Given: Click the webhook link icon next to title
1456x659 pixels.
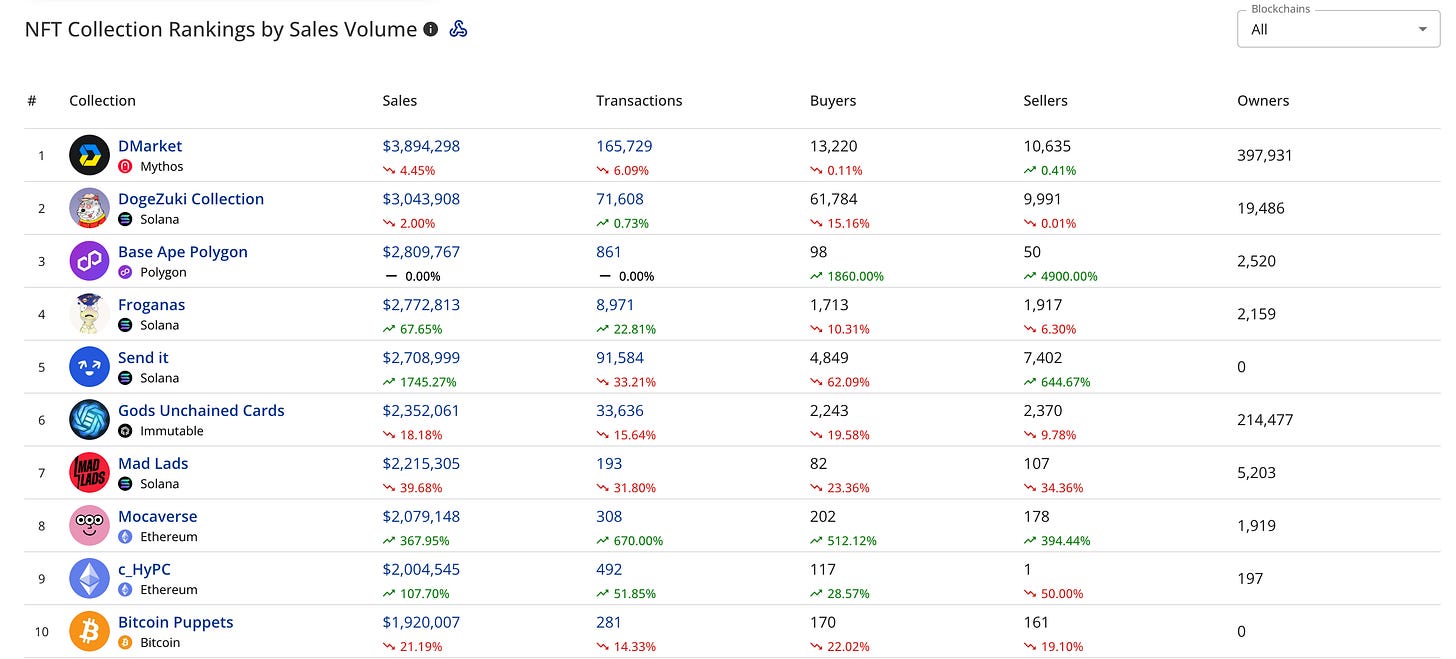Looking at the screenshot, I should [x=458, y=29].
